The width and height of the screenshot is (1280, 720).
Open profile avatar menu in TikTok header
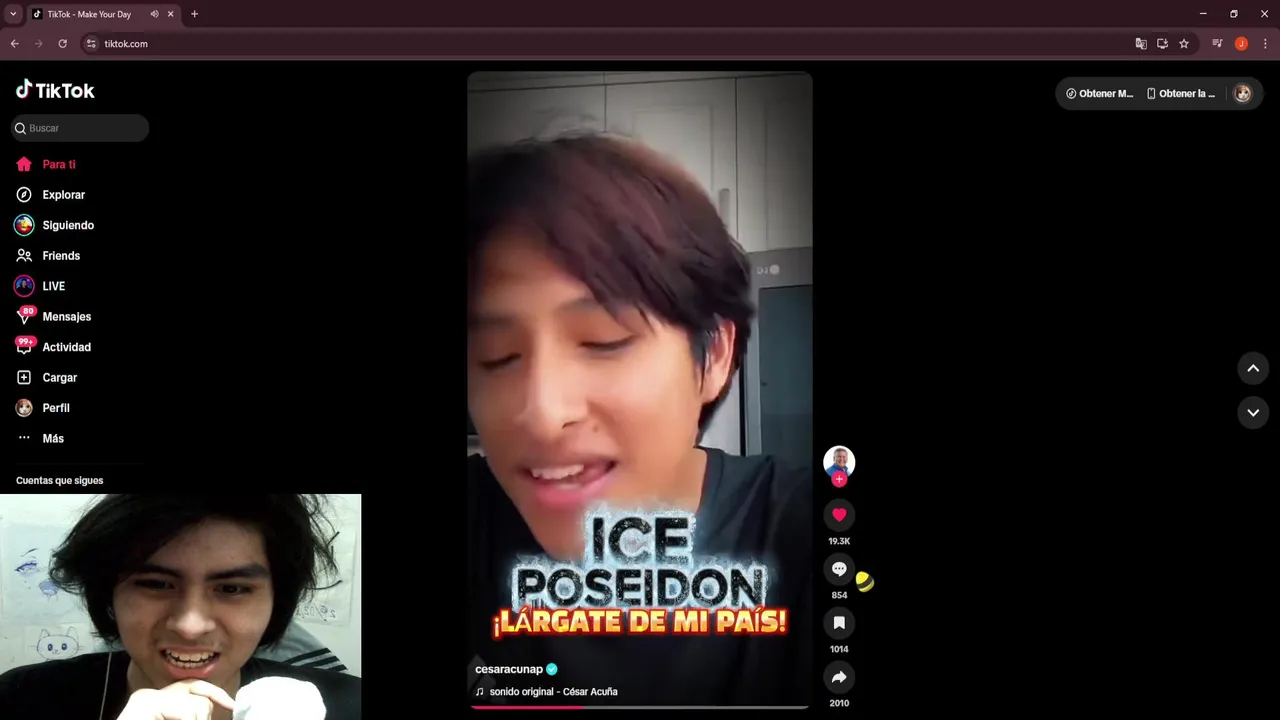(x=1243, y=93)
